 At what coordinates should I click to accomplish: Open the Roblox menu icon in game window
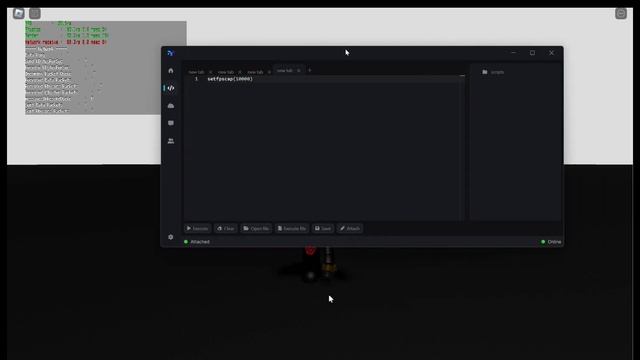coord(18,13)
